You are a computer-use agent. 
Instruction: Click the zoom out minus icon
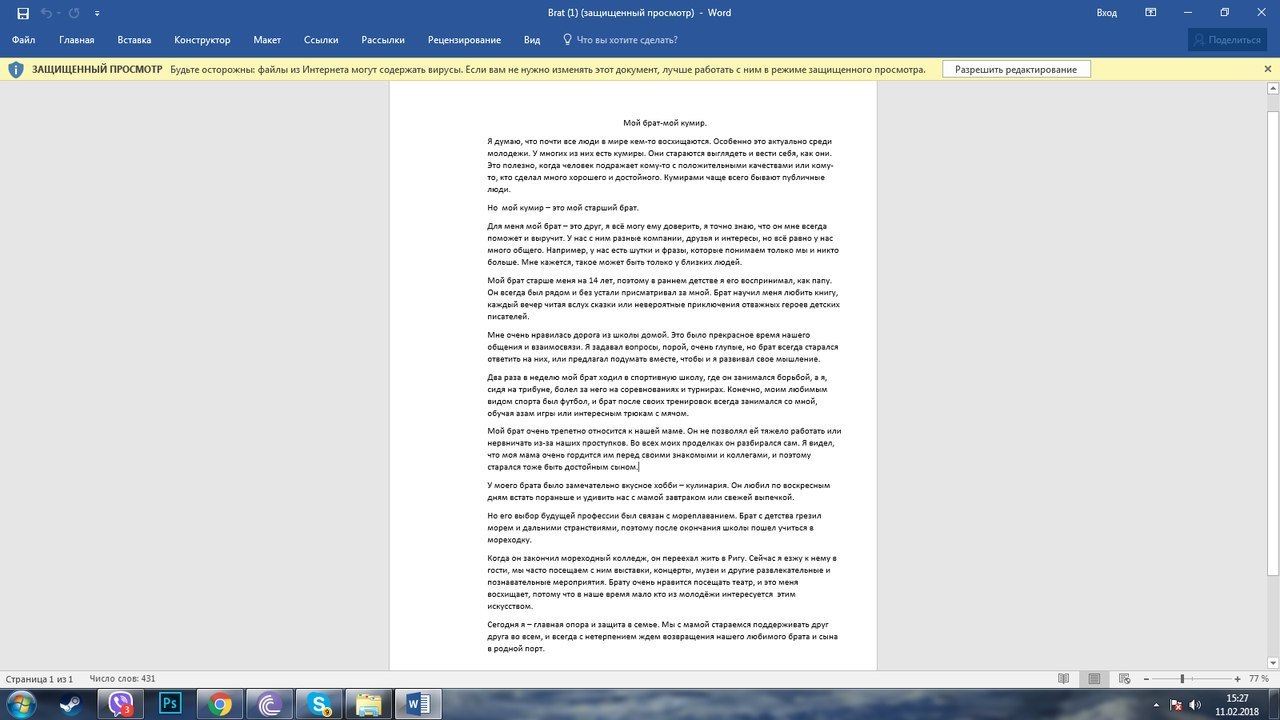point(1147,679)
